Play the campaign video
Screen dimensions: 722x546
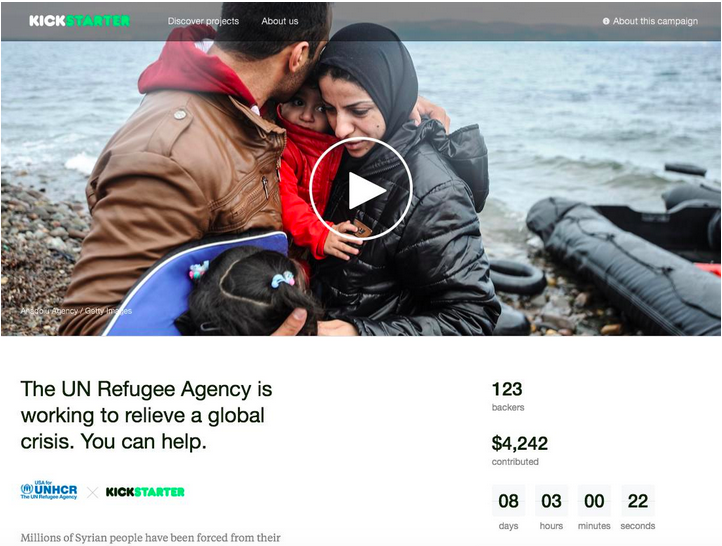click(361, 189)
